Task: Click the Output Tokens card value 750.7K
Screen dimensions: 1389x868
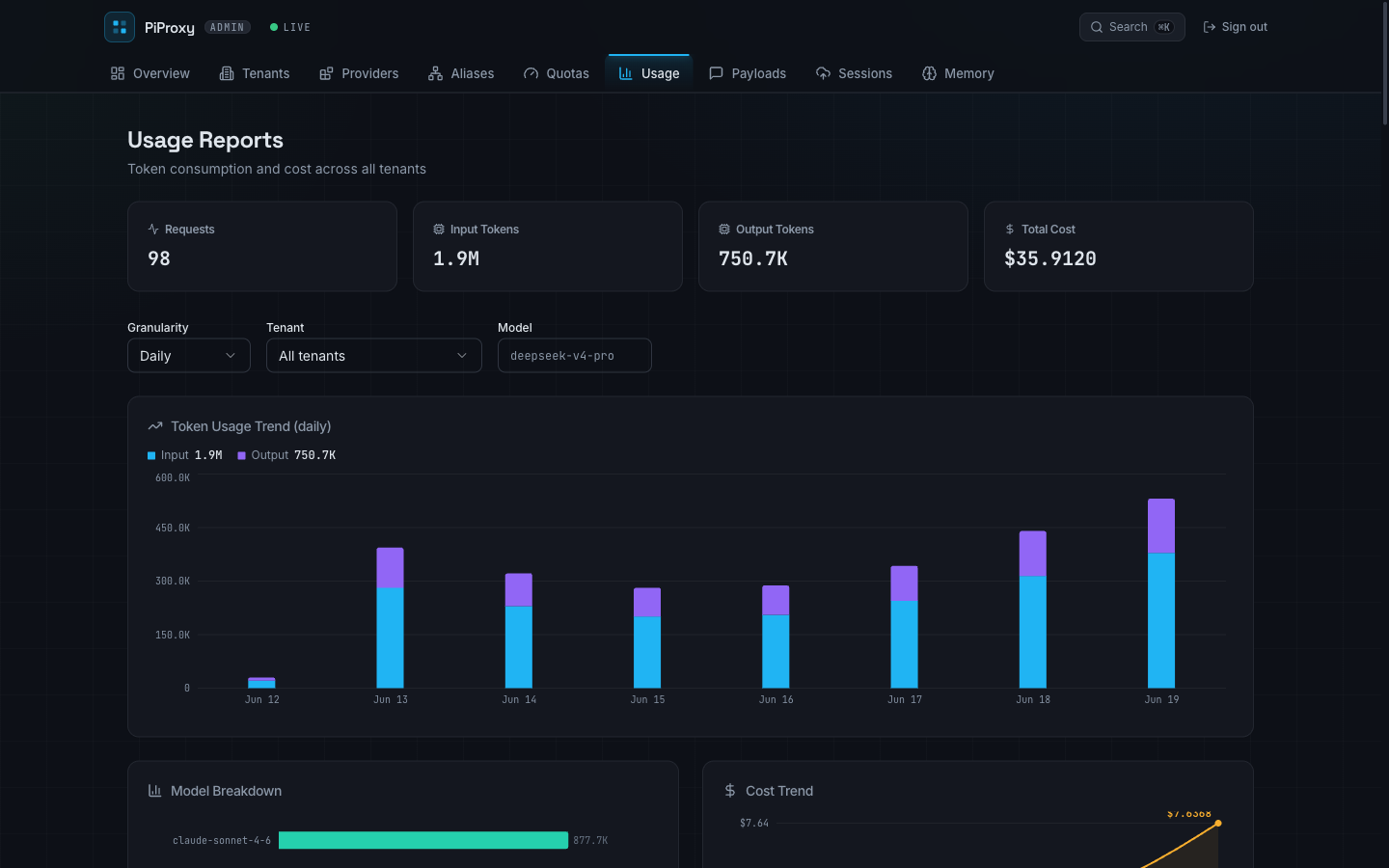Action: pos(753,258)
